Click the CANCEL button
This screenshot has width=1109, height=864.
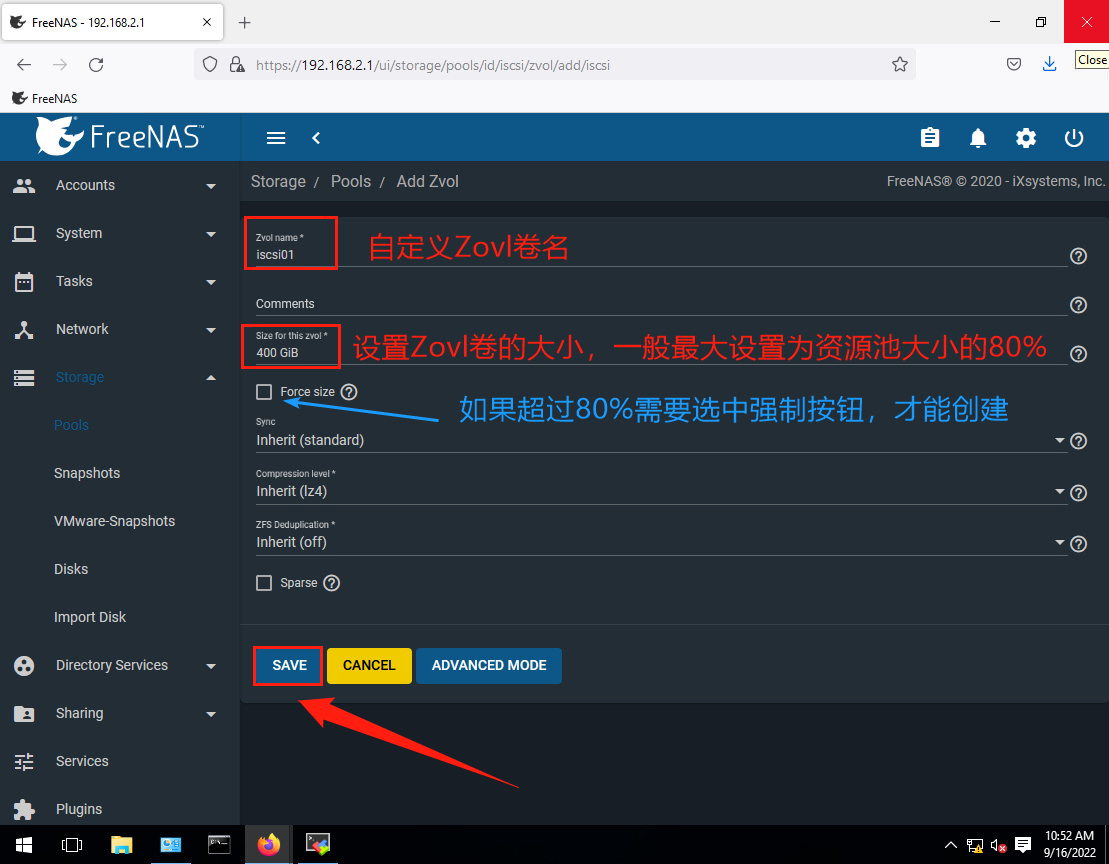click(x=369, y=665)
